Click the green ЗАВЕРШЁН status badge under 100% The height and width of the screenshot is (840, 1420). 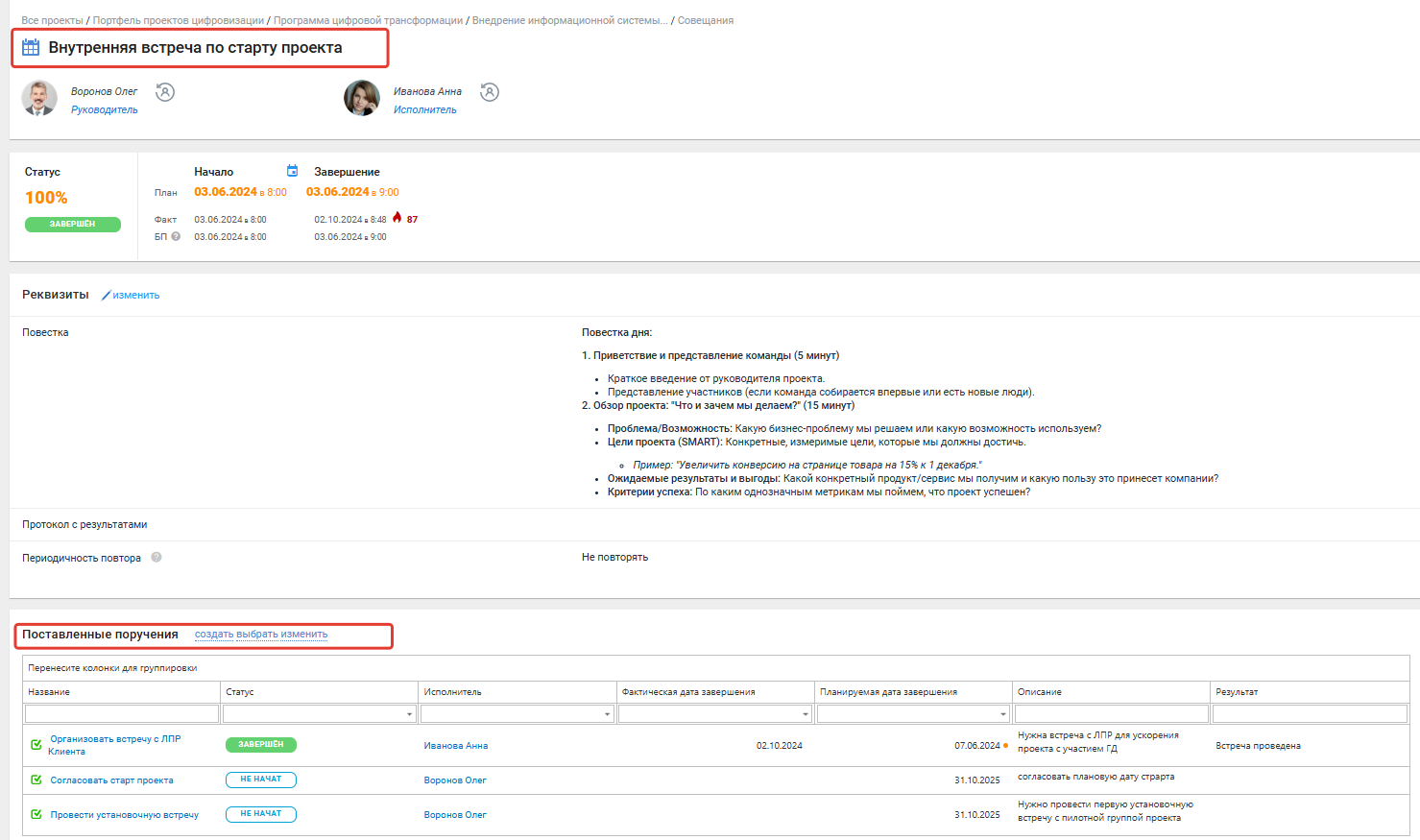click(x=73, y=225)
